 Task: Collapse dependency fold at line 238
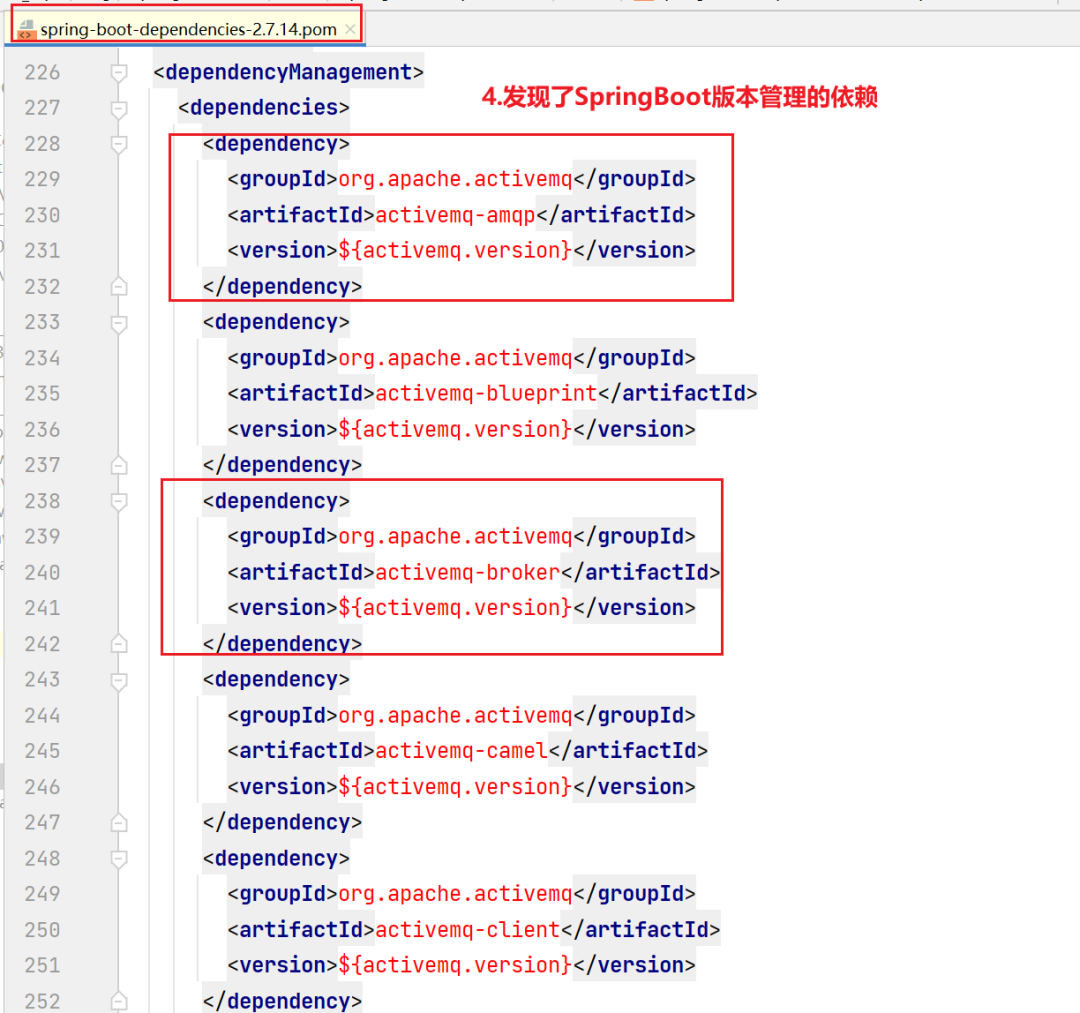119,501
